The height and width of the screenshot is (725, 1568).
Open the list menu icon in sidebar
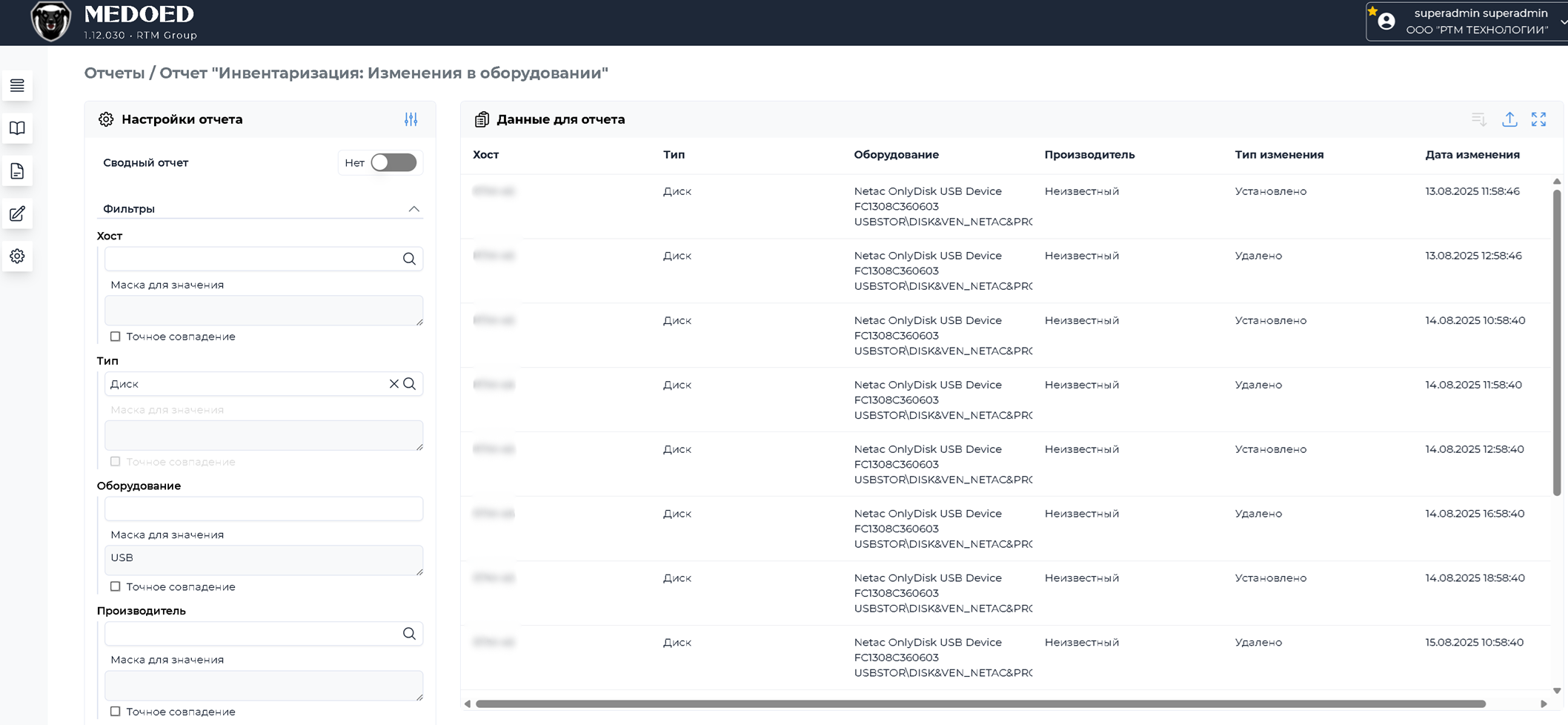[x=17, y=86]
